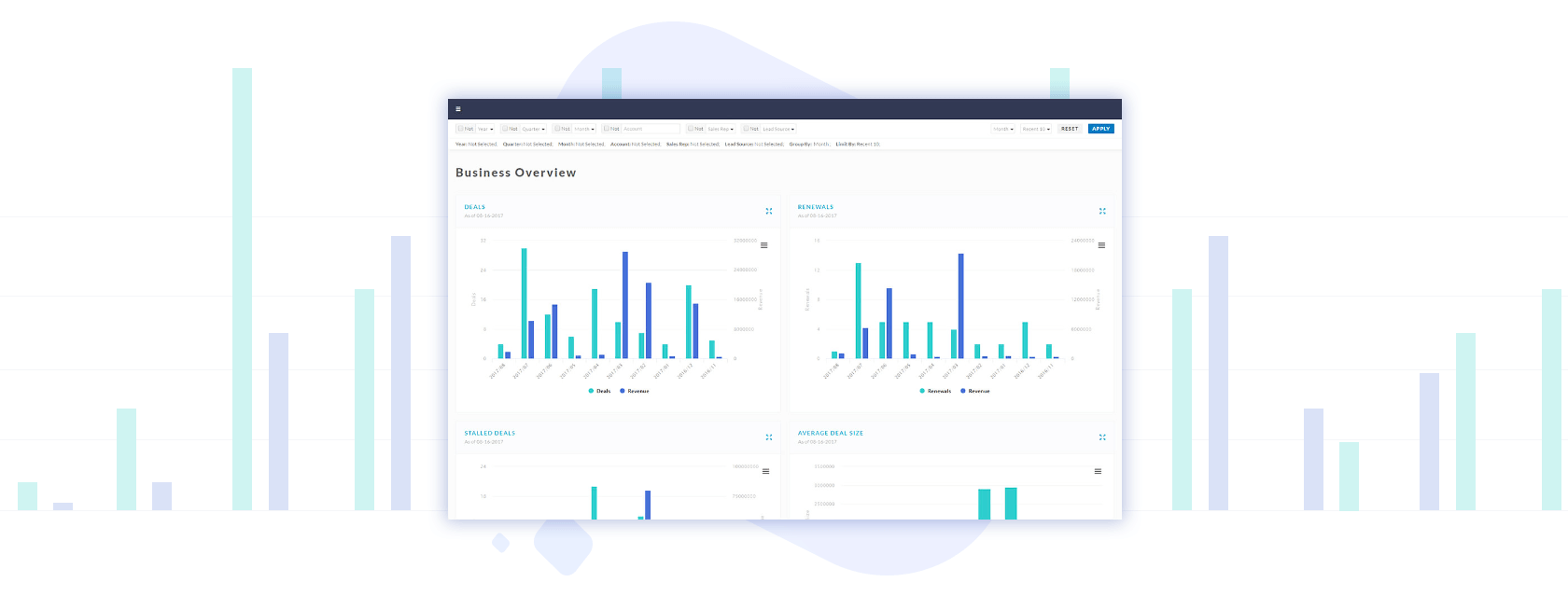Enable the Not checkbox for Lead Source
This screenshot has width=1568, height=610.
[746, 129]
